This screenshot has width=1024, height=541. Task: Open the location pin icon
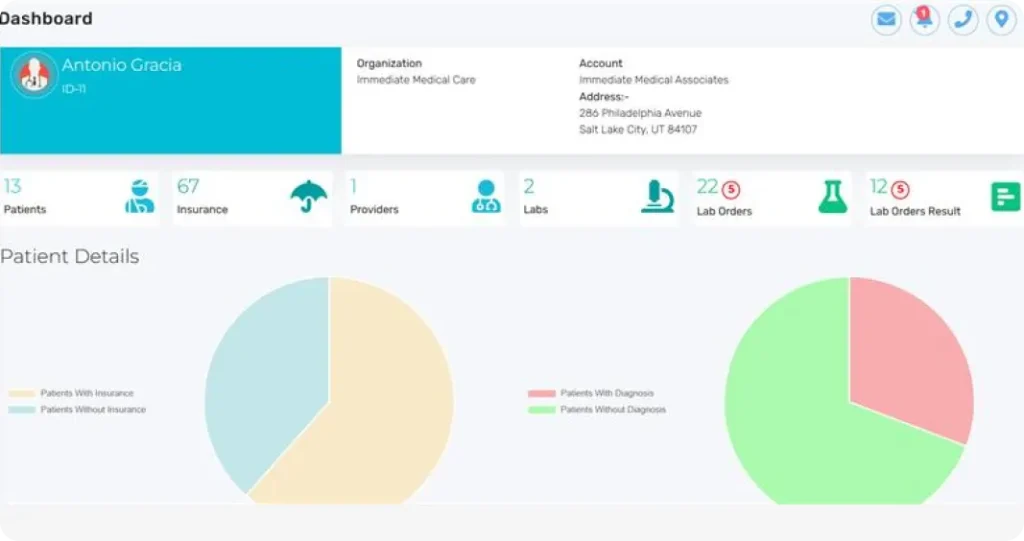pos(1001,19)
